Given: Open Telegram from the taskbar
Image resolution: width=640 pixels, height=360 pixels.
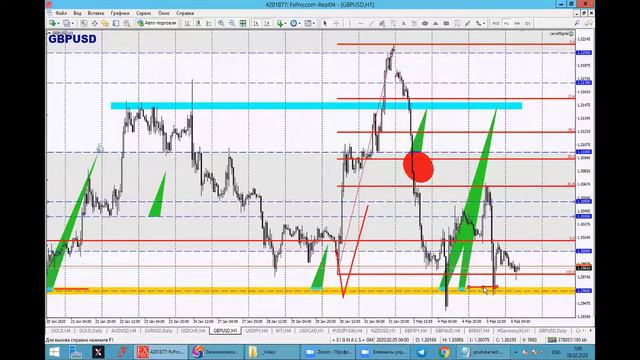Looking at the screenshot, I should coord(421,352).
